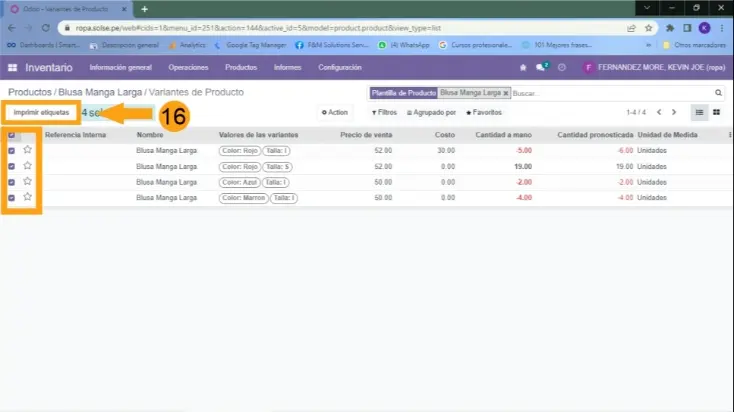Open the Operaciones menu
The image size is (734, 412).
click(x=188, y=67)
